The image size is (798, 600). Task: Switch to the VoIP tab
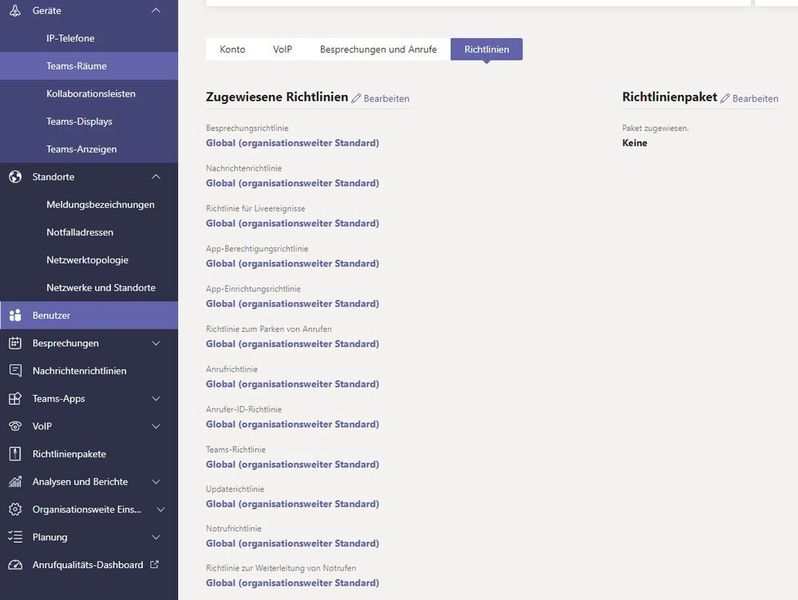click(282, 49)
